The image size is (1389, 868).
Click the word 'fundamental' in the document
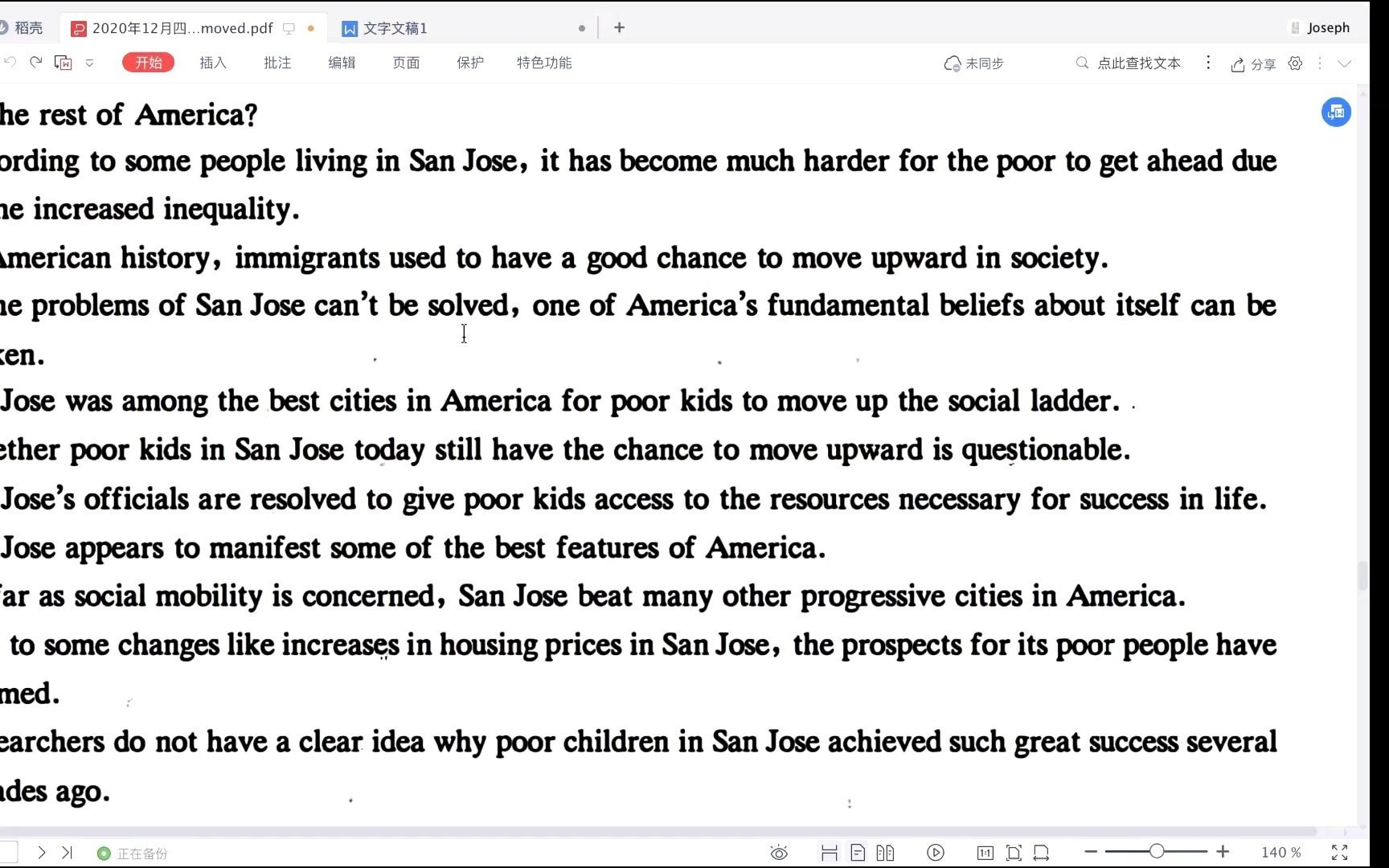(848, 305)
